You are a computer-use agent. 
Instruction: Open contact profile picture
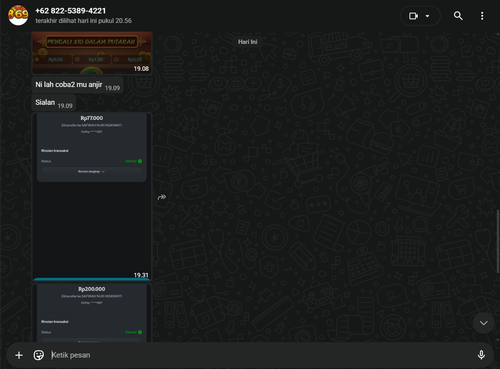(18, 15)
